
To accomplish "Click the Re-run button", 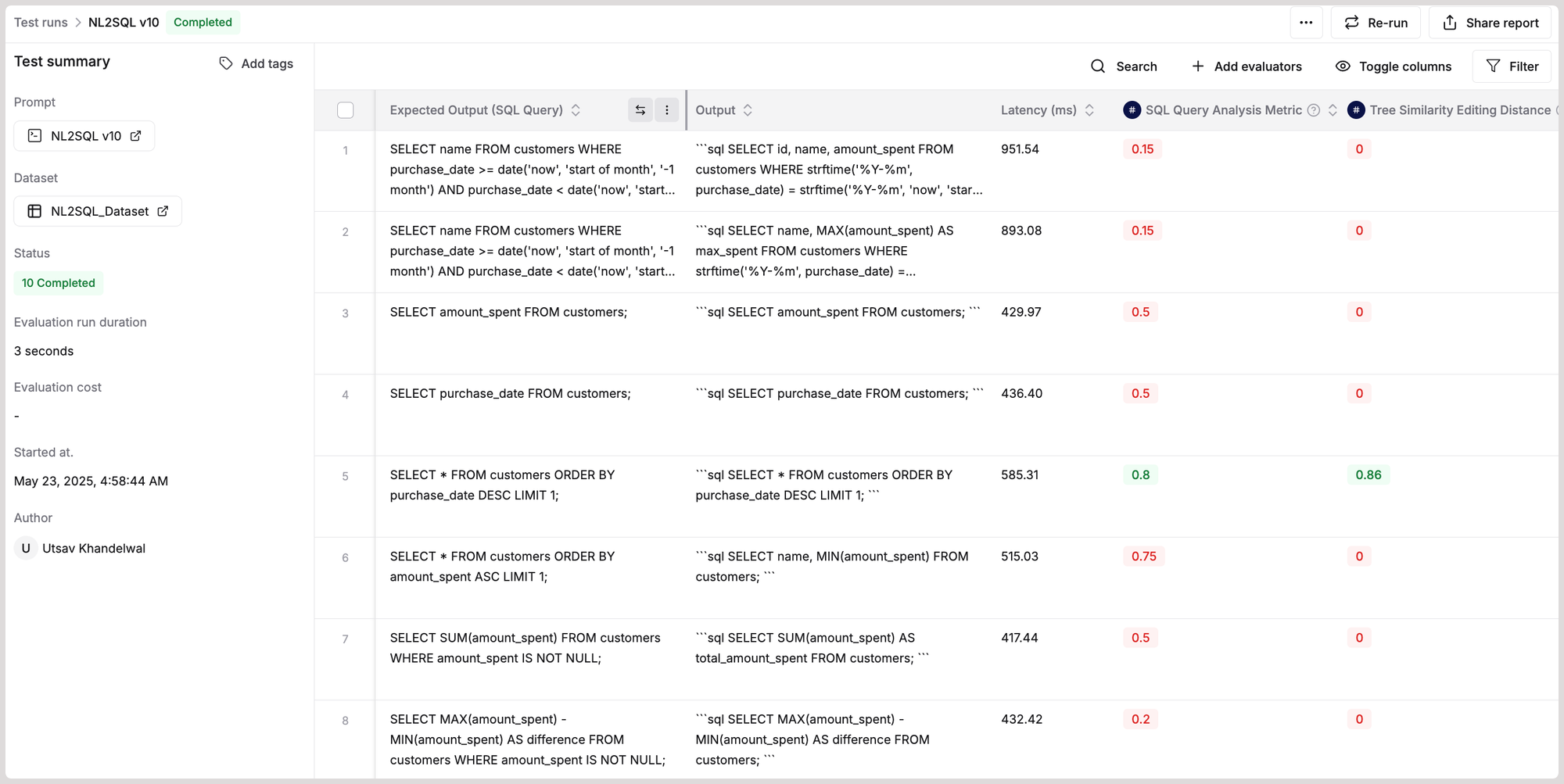I will pos(1376,23).
